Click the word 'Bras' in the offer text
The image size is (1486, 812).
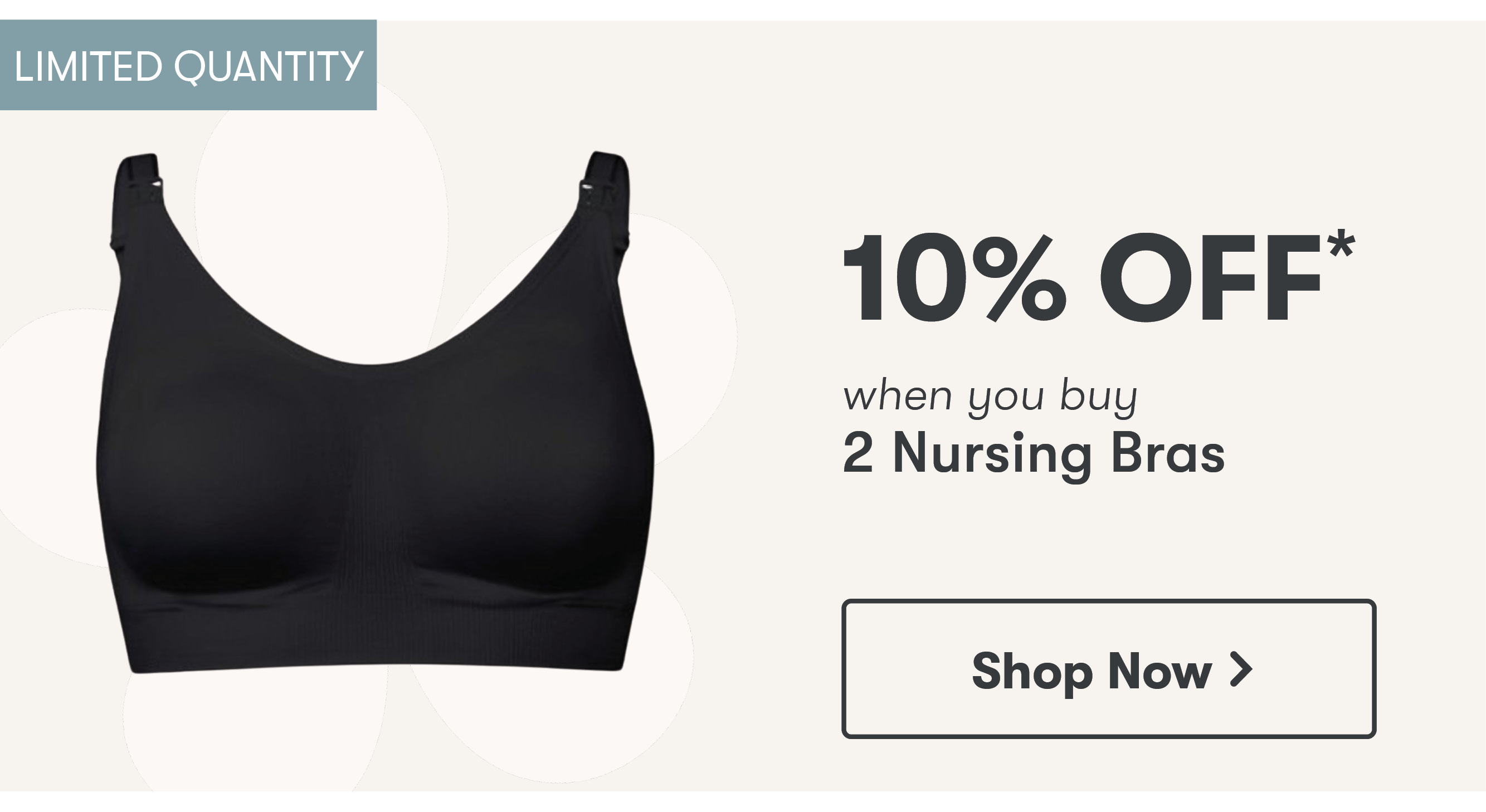(1168, 453)
